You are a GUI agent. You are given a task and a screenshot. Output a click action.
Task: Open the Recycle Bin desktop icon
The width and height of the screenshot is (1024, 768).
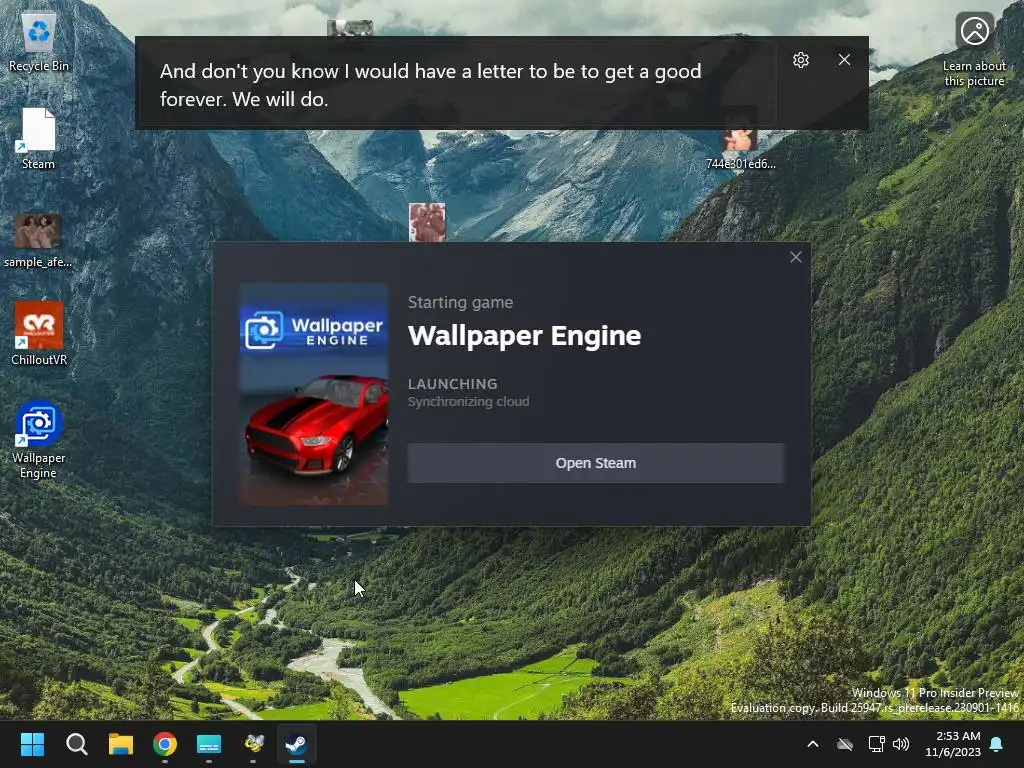click(39, 43)
